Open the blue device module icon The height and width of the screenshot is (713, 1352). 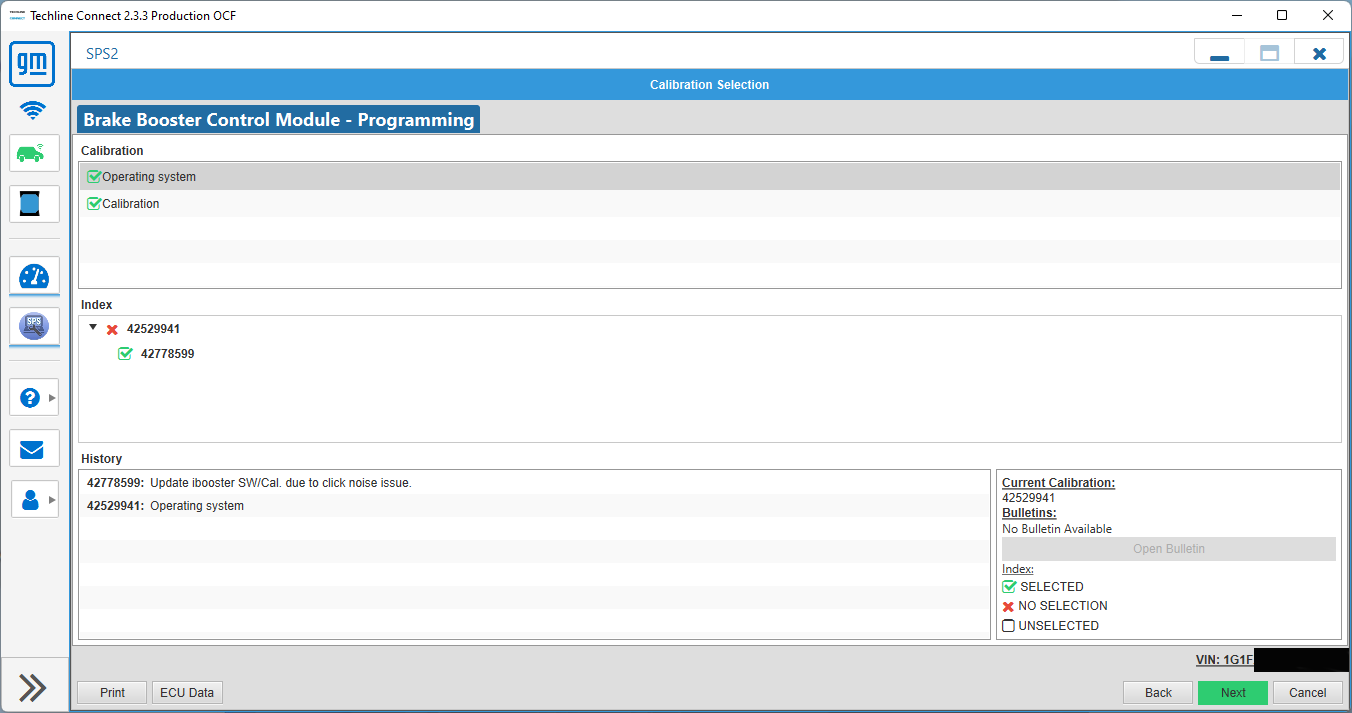(x=33, y=204)
